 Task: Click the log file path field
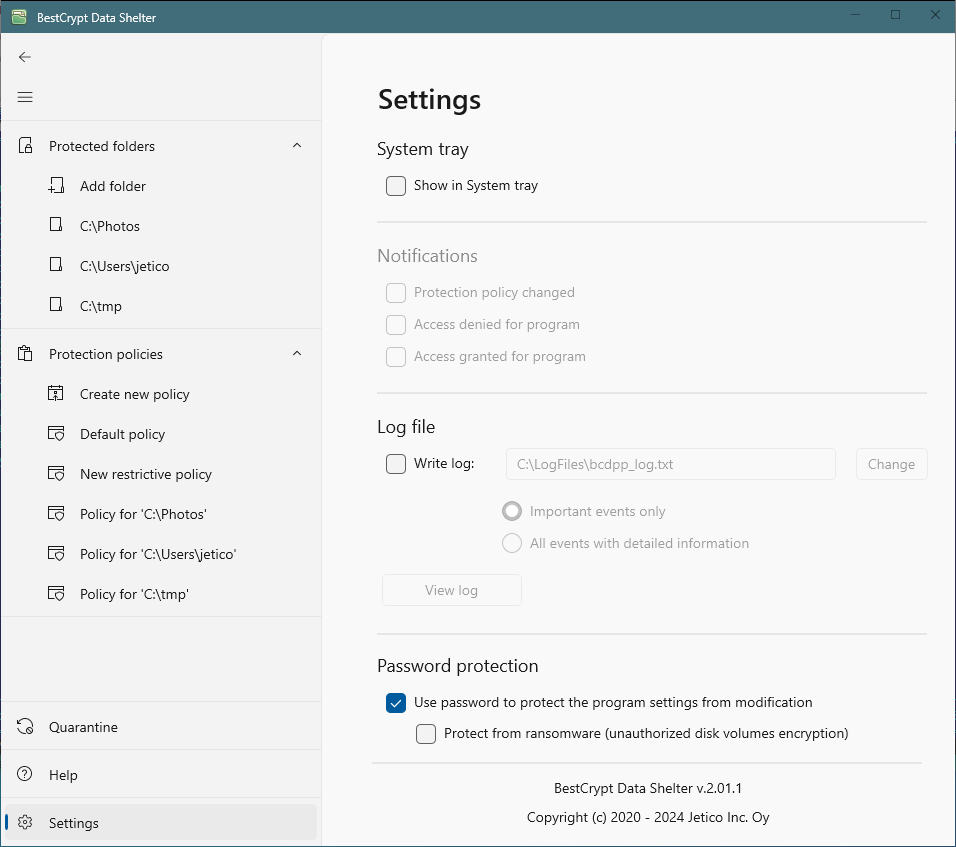[671, 464]
